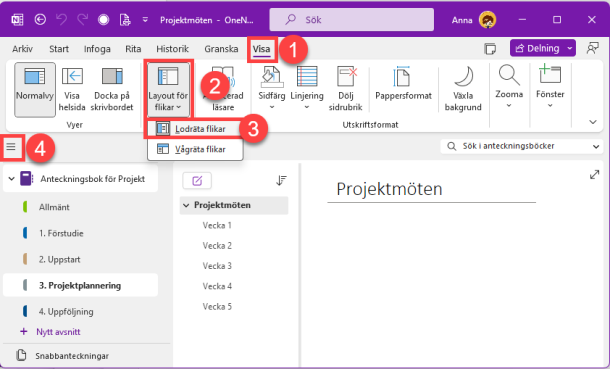
Task: Expand the notebook search scope dropdown arrow
Action: (x=596, y=147)
